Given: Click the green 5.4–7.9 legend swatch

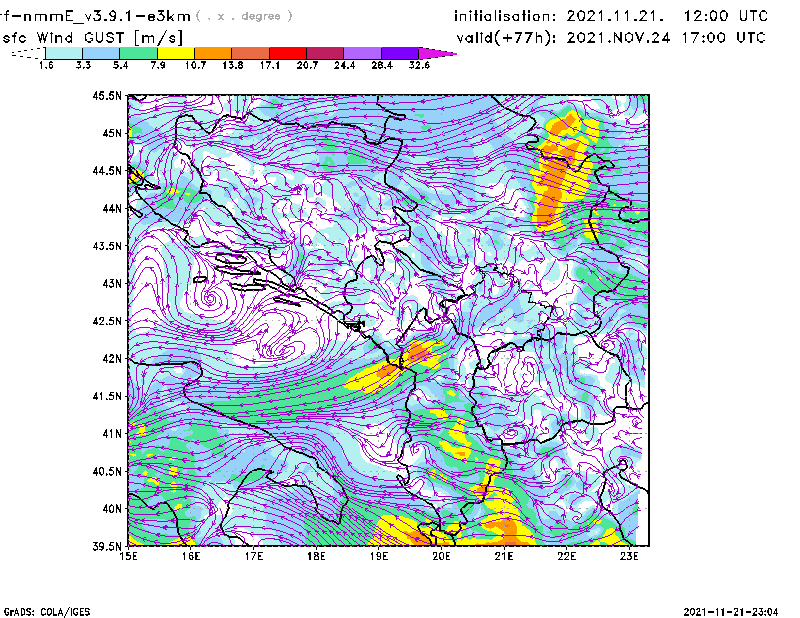Looking at the screenshot, I should tap(138, 53).
